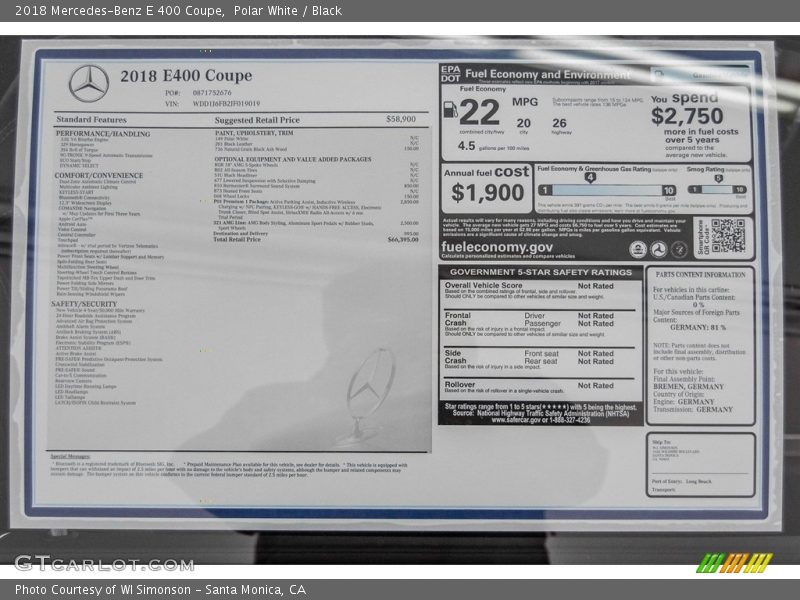This screenshot has width=800, height=600.
Task: Click the 'Rollover' label
Action: pos(460,385)
